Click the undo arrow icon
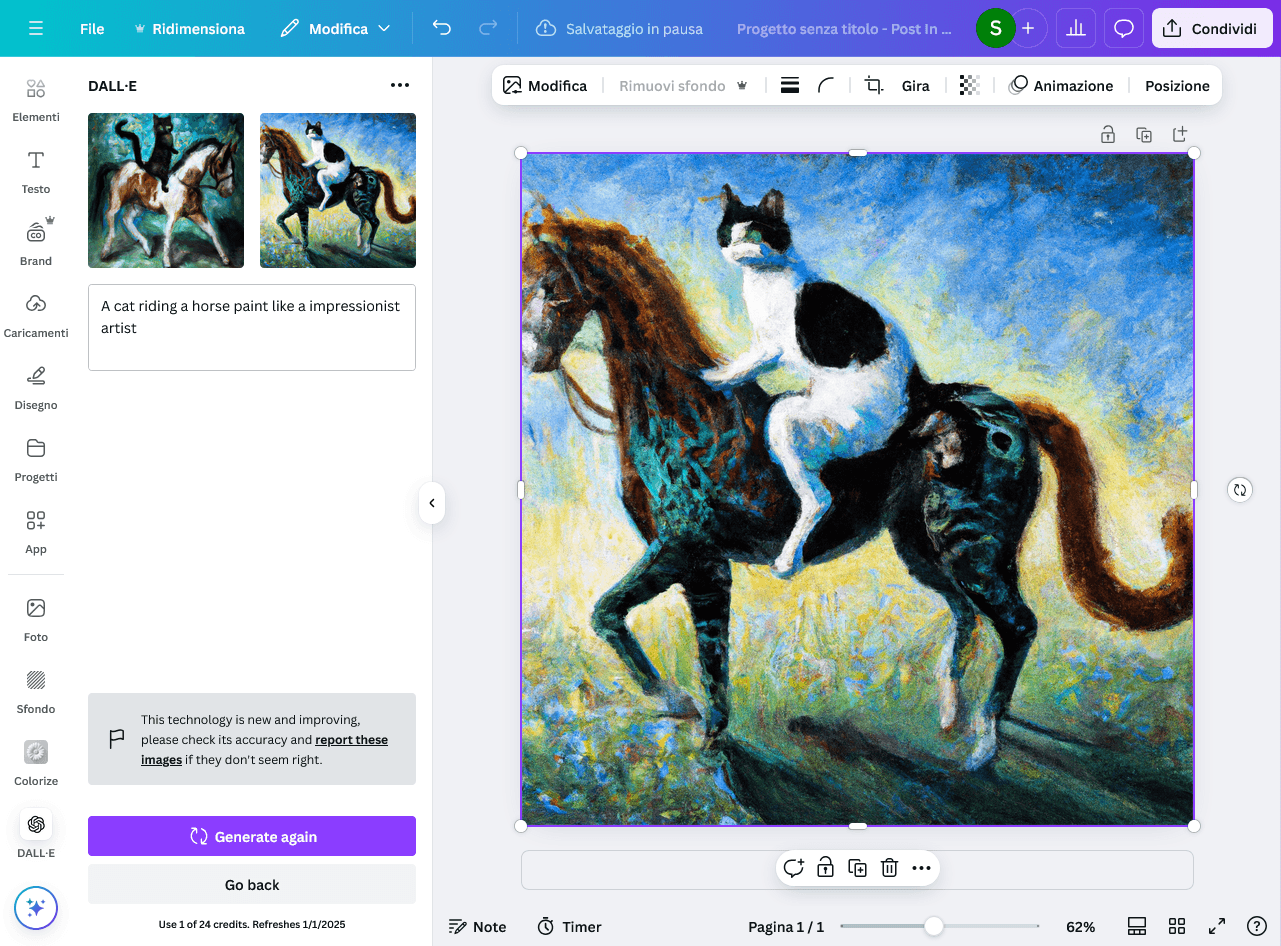The height and width of the screenshot is (946, 1281). click(442, 29)
